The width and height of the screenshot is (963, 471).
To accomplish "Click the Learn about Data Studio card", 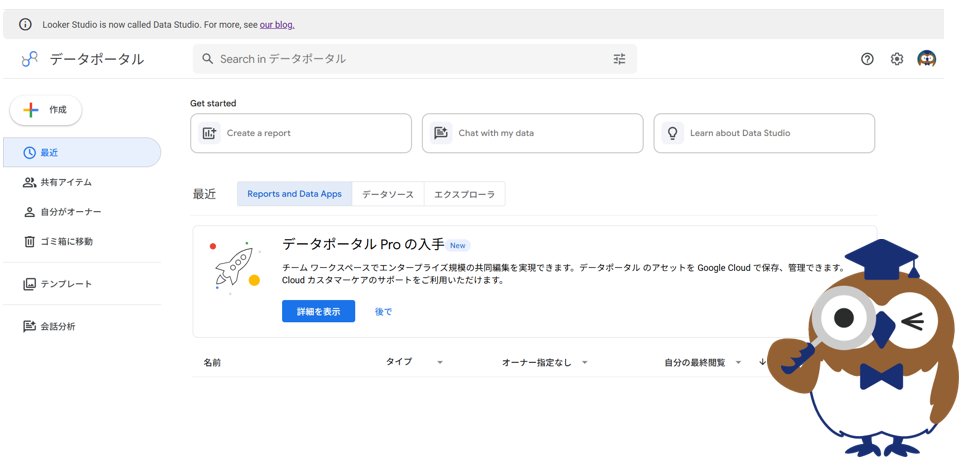I will (764, 133).
